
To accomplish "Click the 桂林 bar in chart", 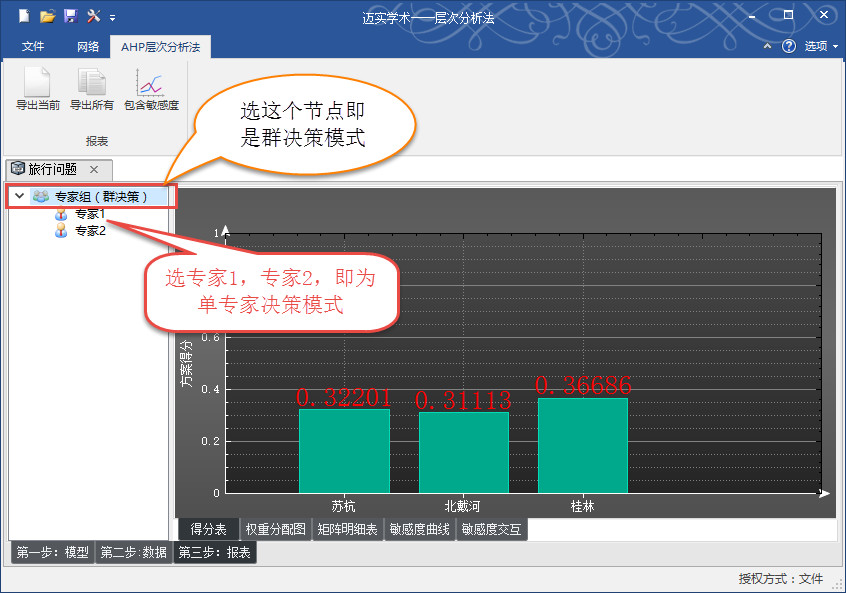I will [583, 445].
